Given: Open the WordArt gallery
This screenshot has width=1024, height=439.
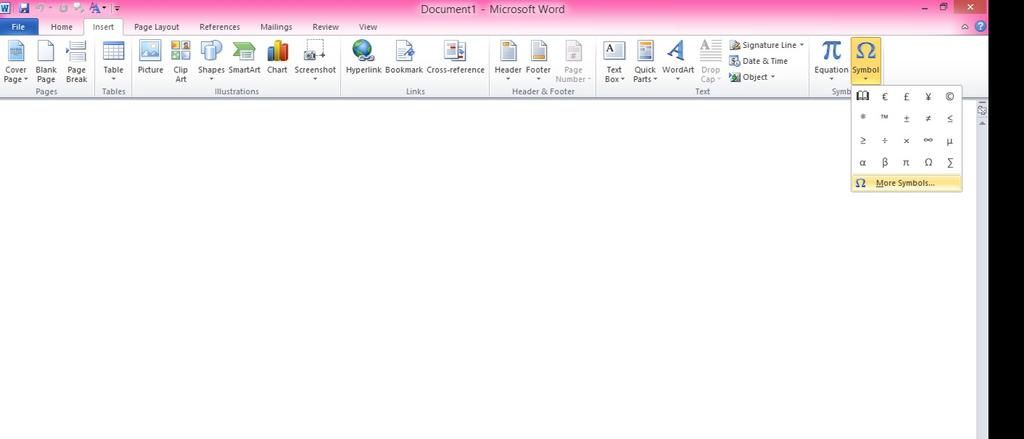Looking at the screenshot, I should [678, 62].
